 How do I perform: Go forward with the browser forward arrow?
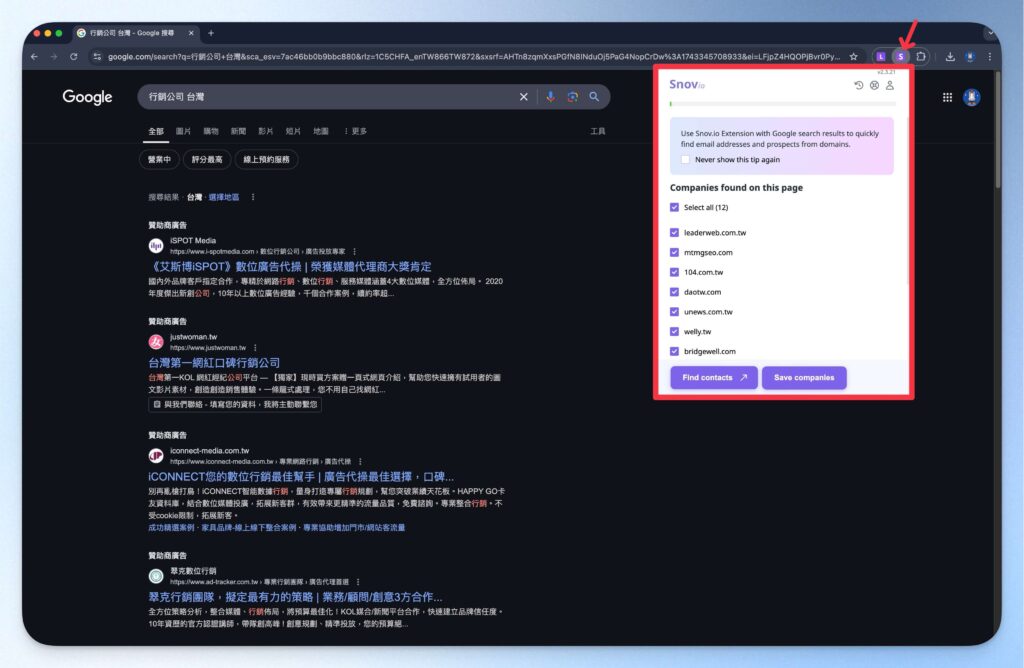[x=54, y=57]
